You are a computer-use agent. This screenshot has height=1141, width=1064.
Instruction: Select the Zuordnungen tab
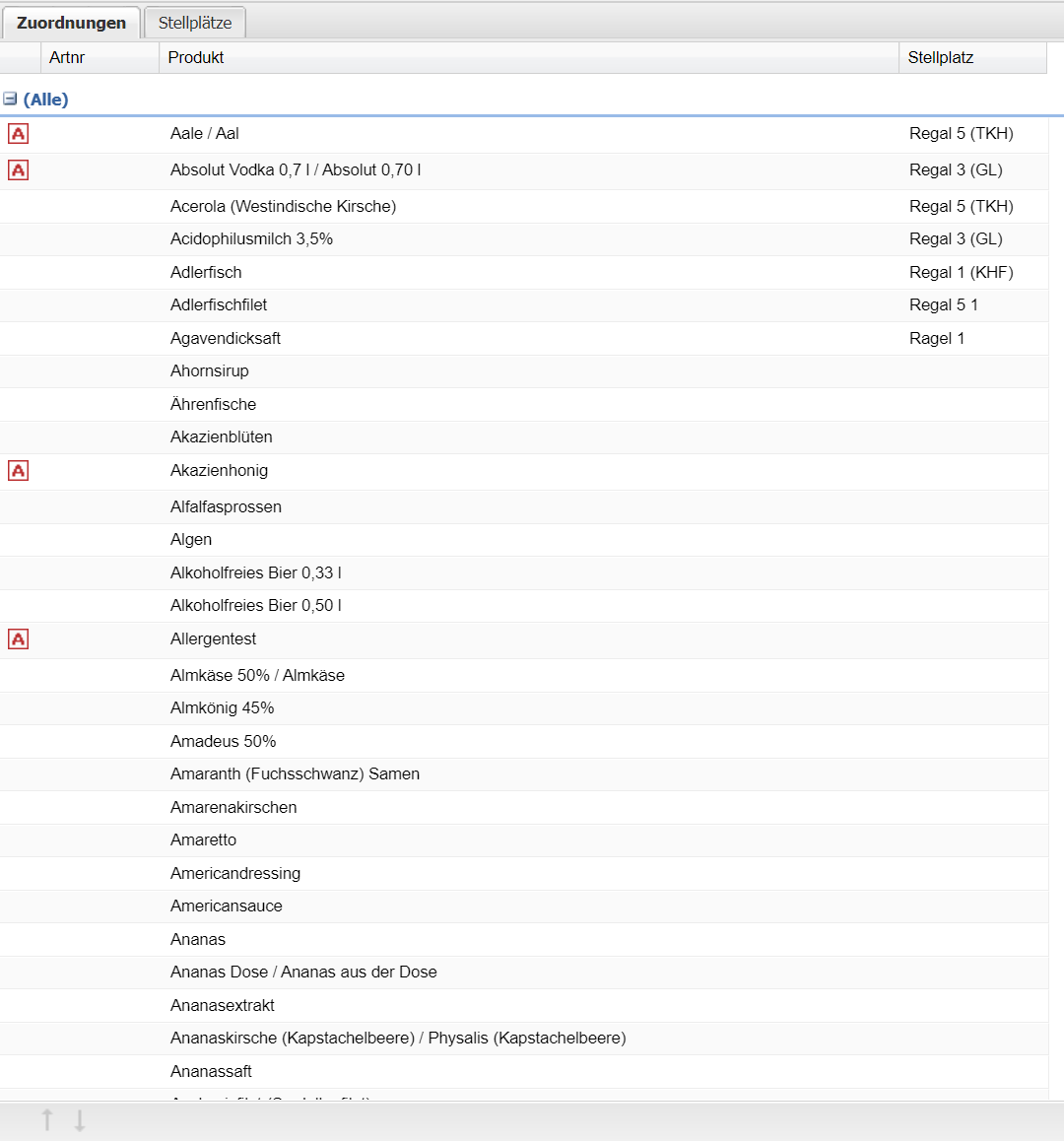(x=71, y=23)
